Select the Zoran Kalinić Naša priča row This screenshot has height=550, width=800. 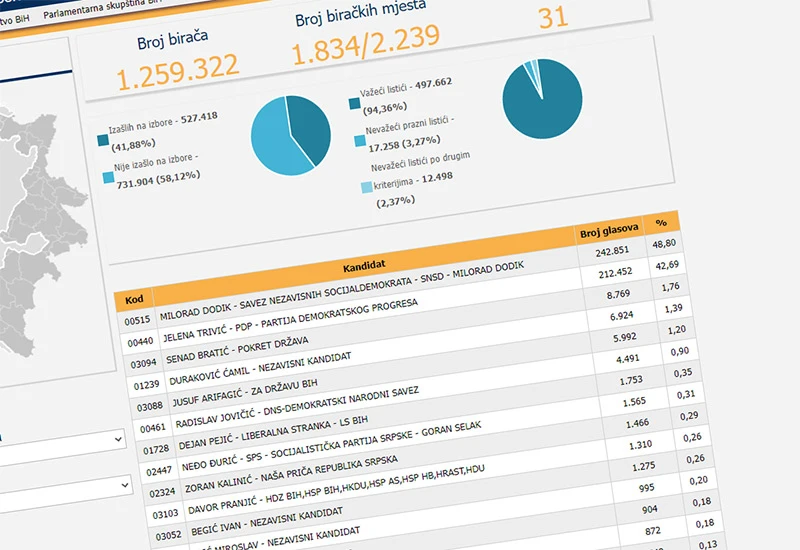click(427, 453)
